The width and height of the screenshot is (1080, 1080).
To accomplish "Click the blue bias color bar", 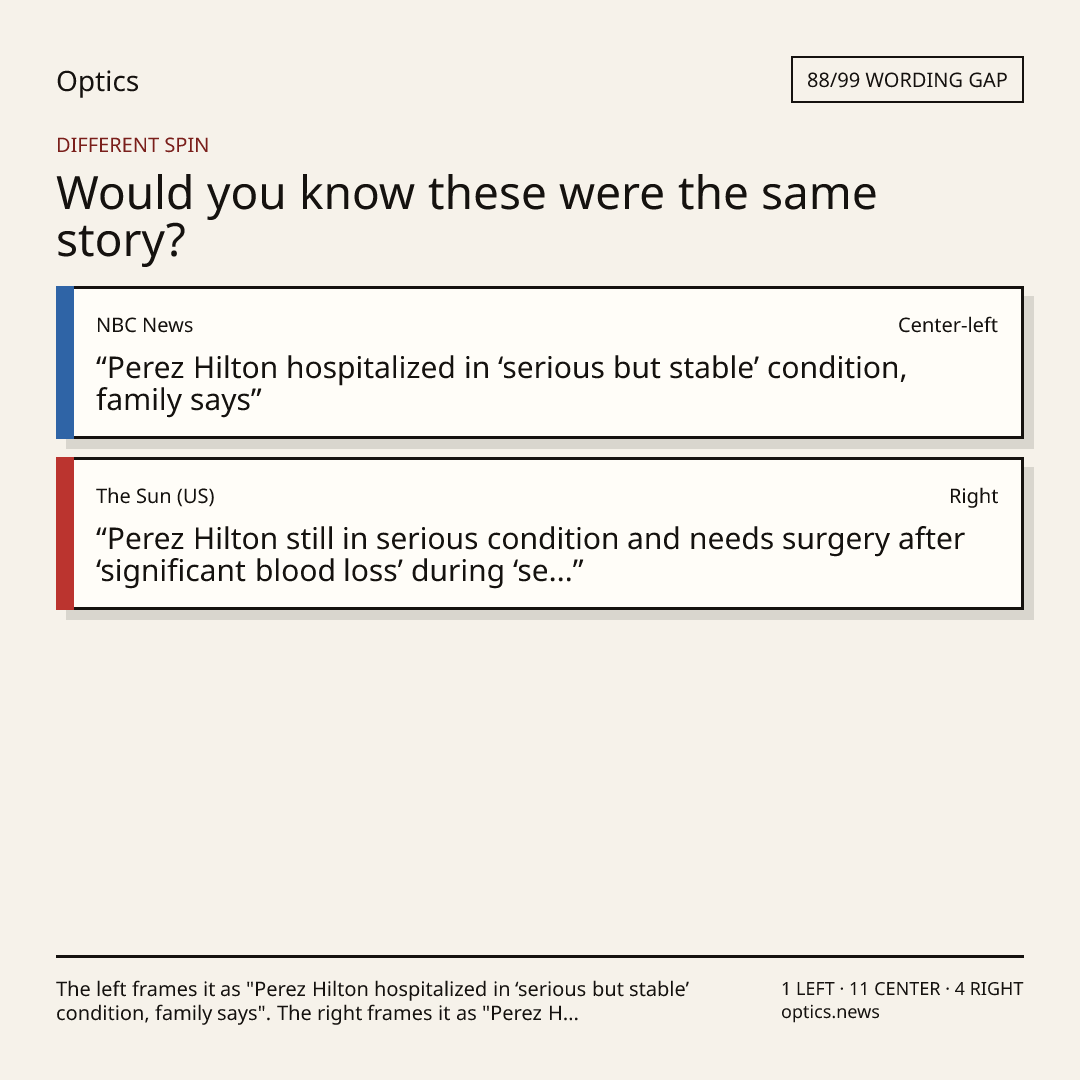I will pos(65,362).
